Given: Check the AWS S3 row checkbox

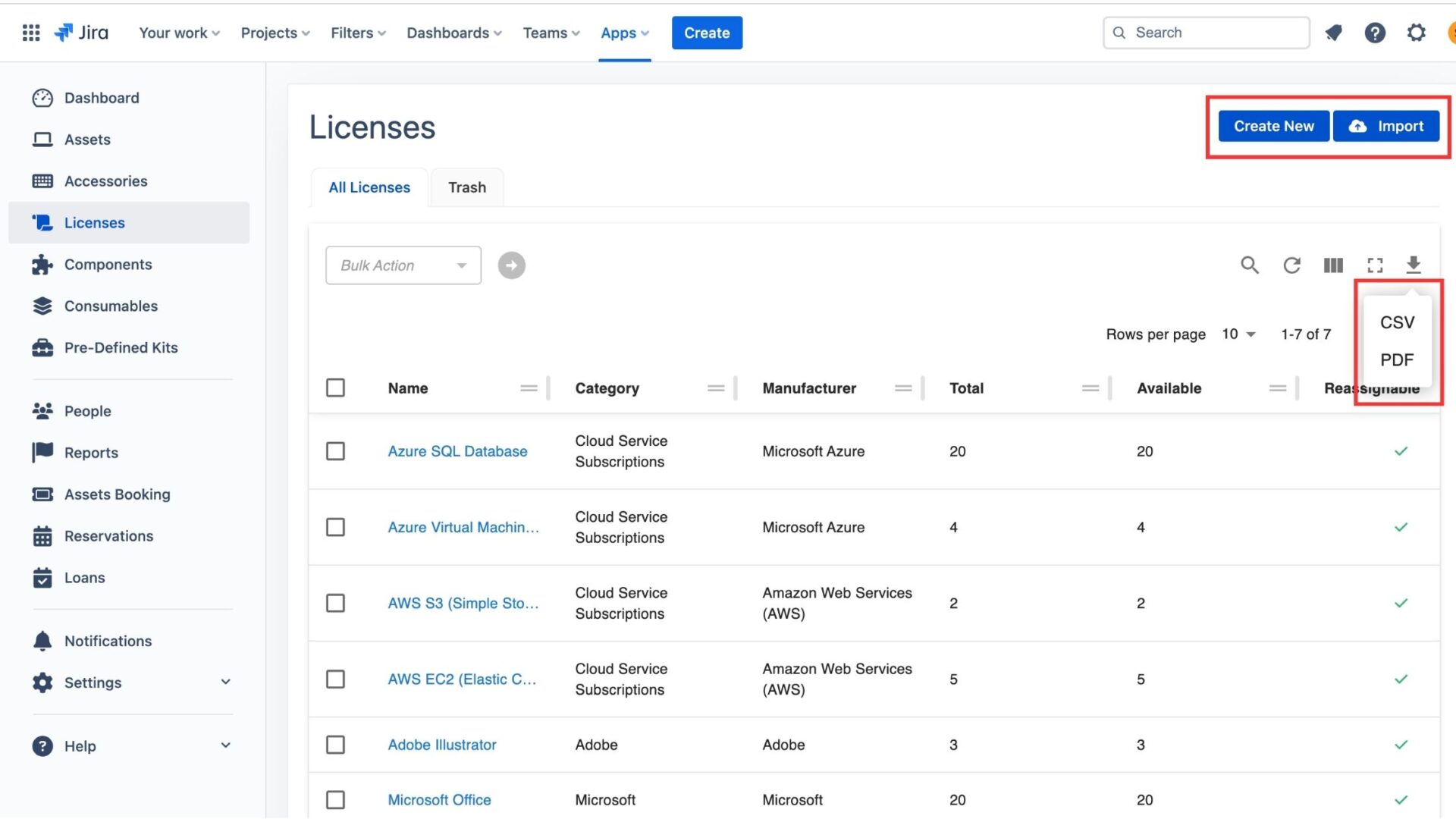Looking at the screenshot, I should point(335,603).
